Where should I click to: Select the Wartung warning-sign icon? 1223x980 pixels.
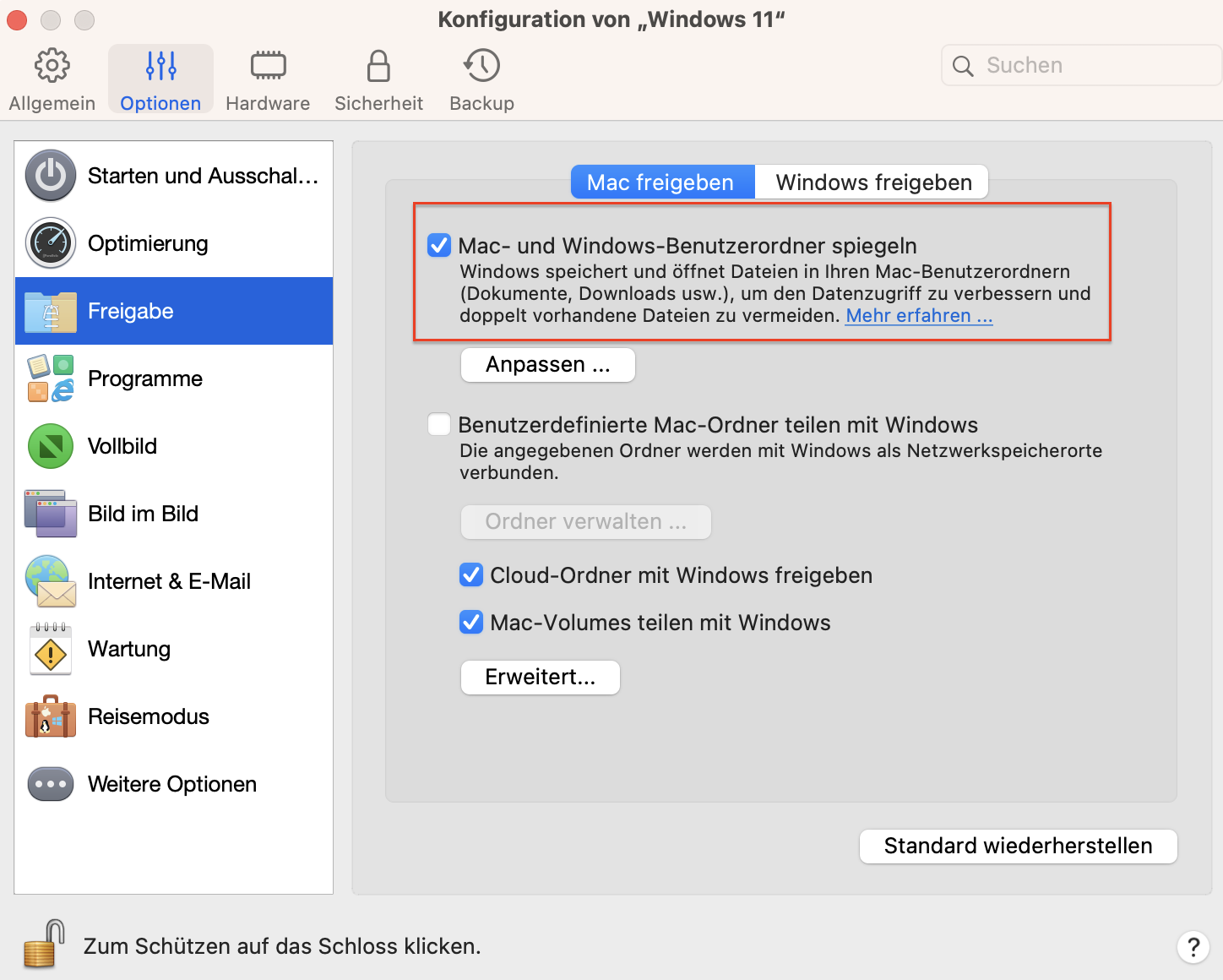[x=51, y=649]
